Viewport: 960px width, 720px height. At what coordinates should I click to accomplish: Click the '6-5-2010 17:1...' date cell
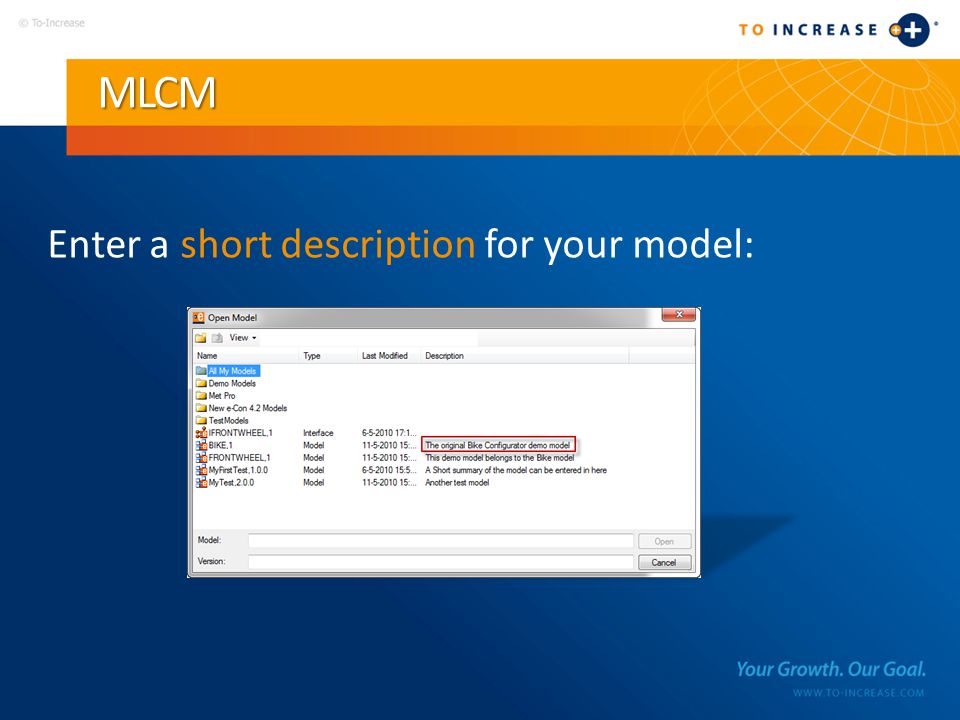[x=389, y=433]
